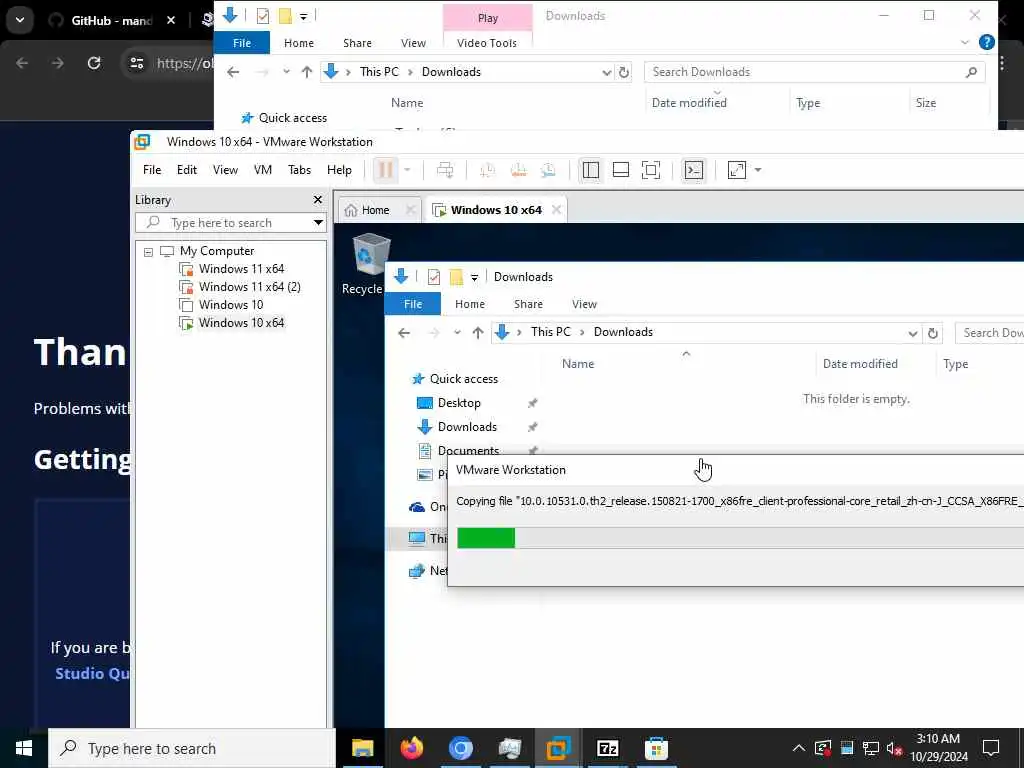Open recent locations dropdown in guest Explorer
This screenshot has width=1024, height=768.
457,333
